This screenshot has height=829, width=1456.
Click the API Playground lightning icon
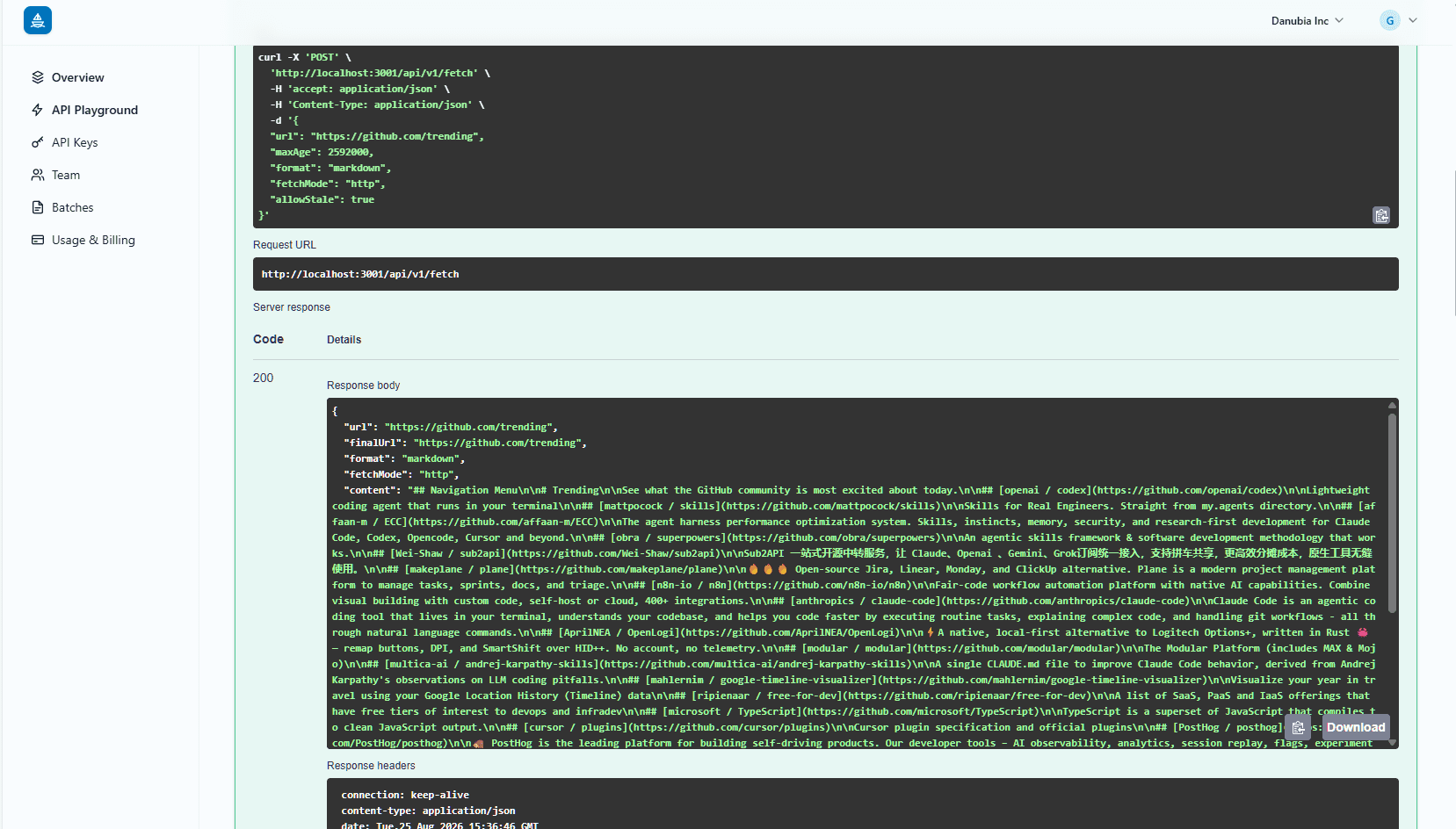38,110
